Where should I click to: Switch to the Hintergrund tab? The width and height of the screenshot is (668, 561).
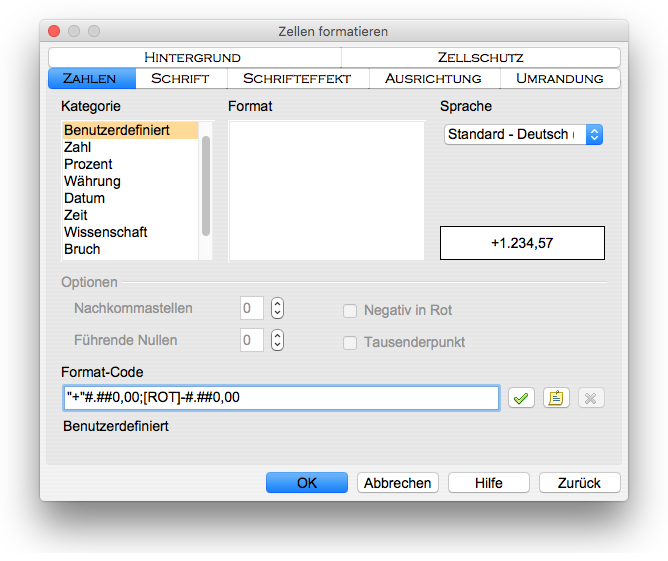(195, 58)
